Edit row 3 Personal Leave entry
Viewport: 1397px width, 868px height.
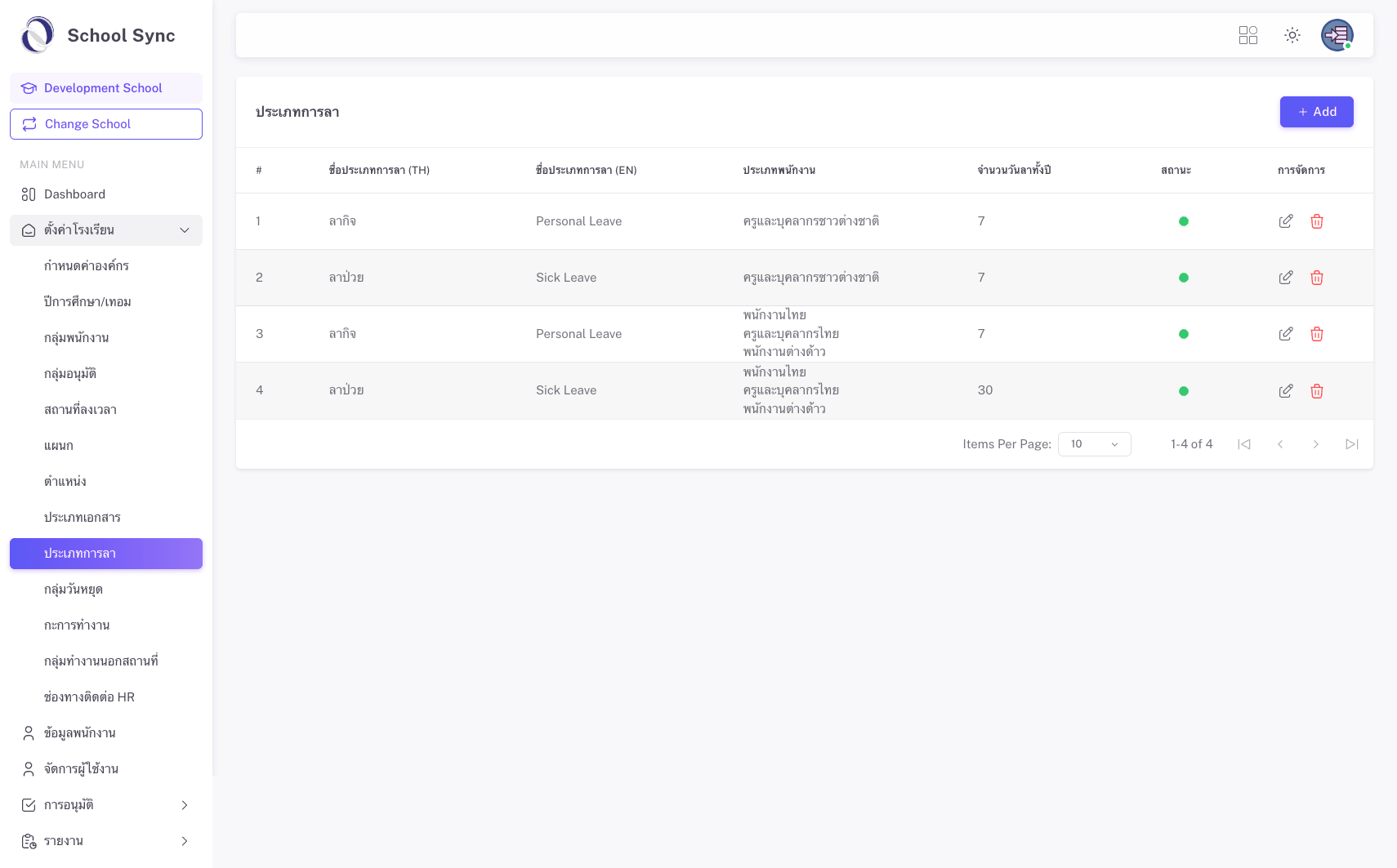pyautogui.click(x=1286, y=334)
